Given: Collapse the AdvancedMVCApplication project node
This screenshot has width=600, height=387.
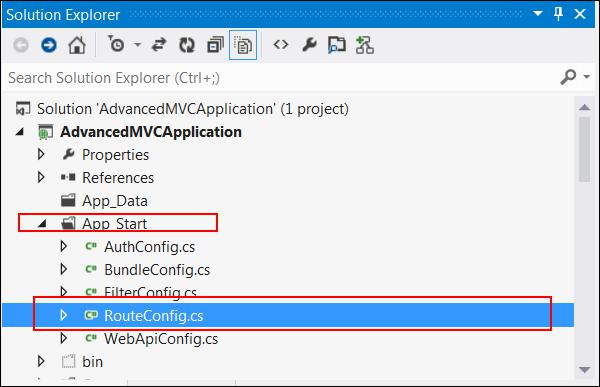Looking at the screenshot, I should [x=20, y=132].
